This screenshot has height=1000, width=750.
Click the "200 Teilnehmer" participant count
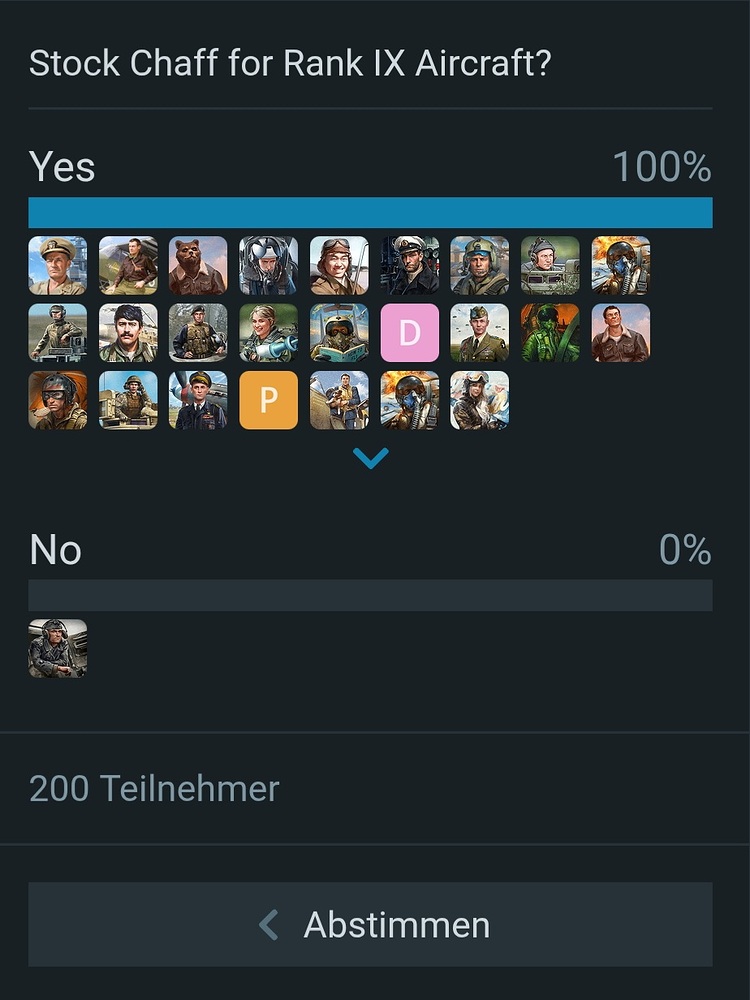(x=154, y=789)
